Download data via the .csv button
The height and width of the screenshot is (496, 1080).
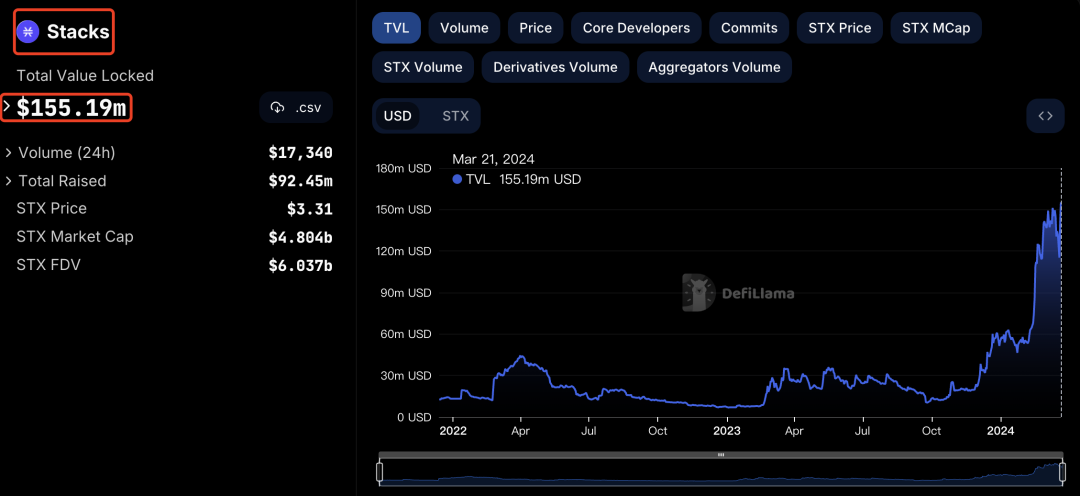point(296,107)
